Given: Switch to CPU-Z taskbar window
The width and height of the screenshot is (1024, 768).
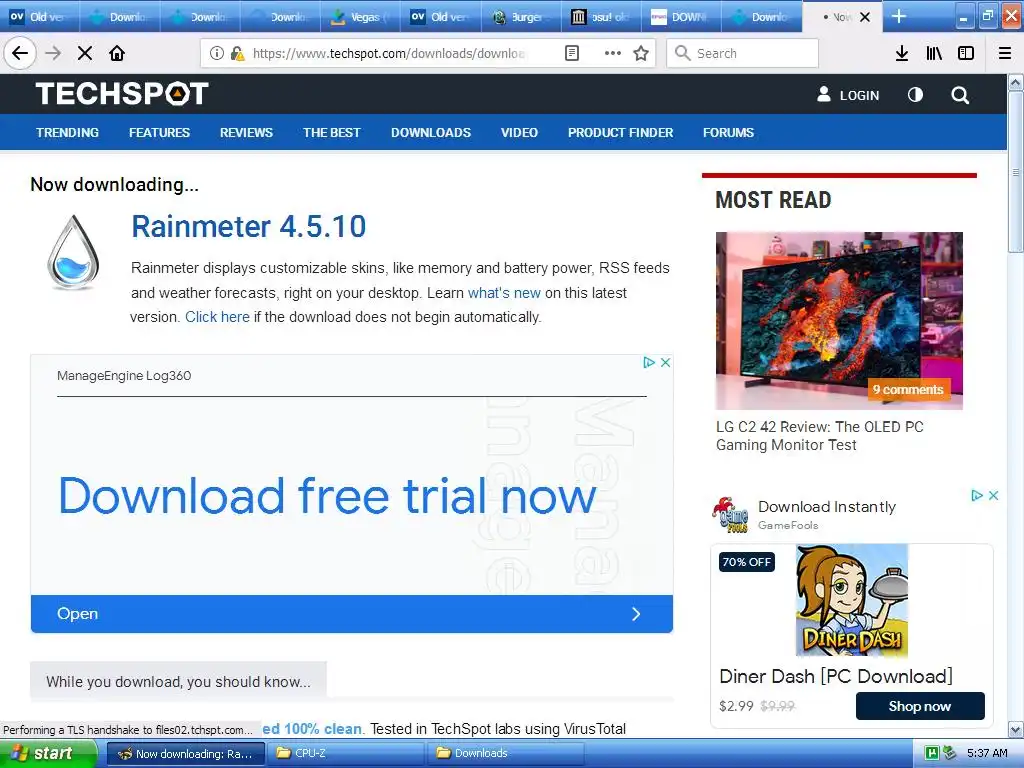Looking at the screenshot, I should coord(345,754).
